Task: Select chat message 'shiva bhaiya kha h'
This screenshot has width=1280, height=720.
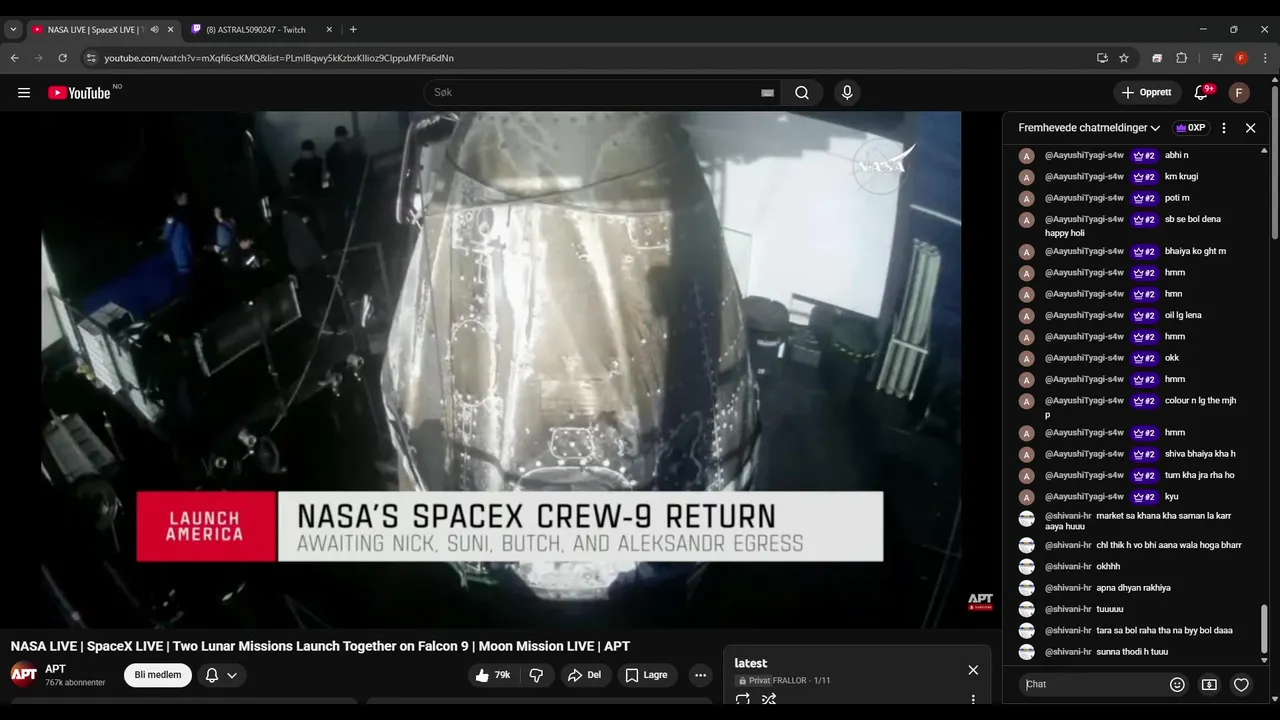Action: (x=1200, y=454)
